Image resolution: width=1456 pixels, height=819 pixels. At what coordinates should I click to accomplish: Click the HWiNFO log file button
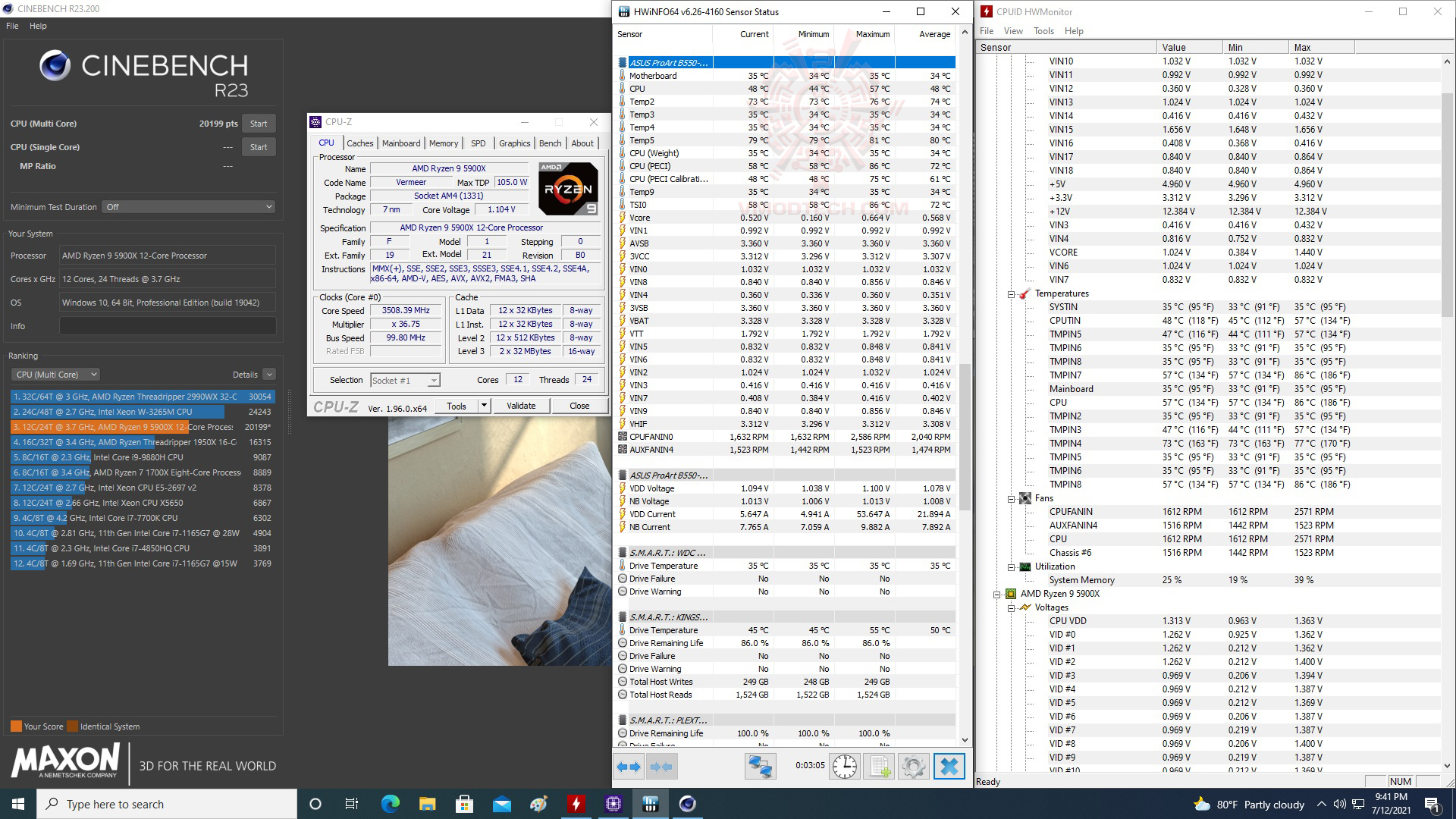pyautogui.click(x=879, y=767)
